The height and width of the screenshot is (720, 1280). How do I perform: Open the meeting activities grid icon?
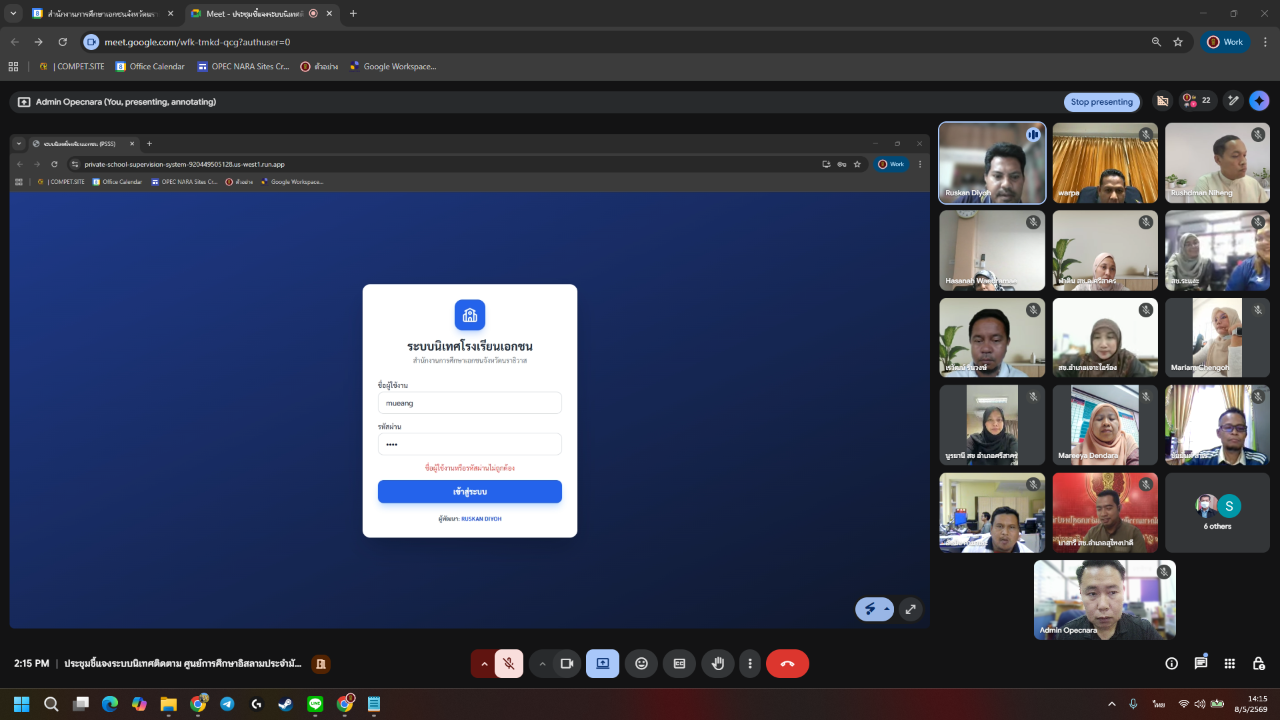[1230, 663]
